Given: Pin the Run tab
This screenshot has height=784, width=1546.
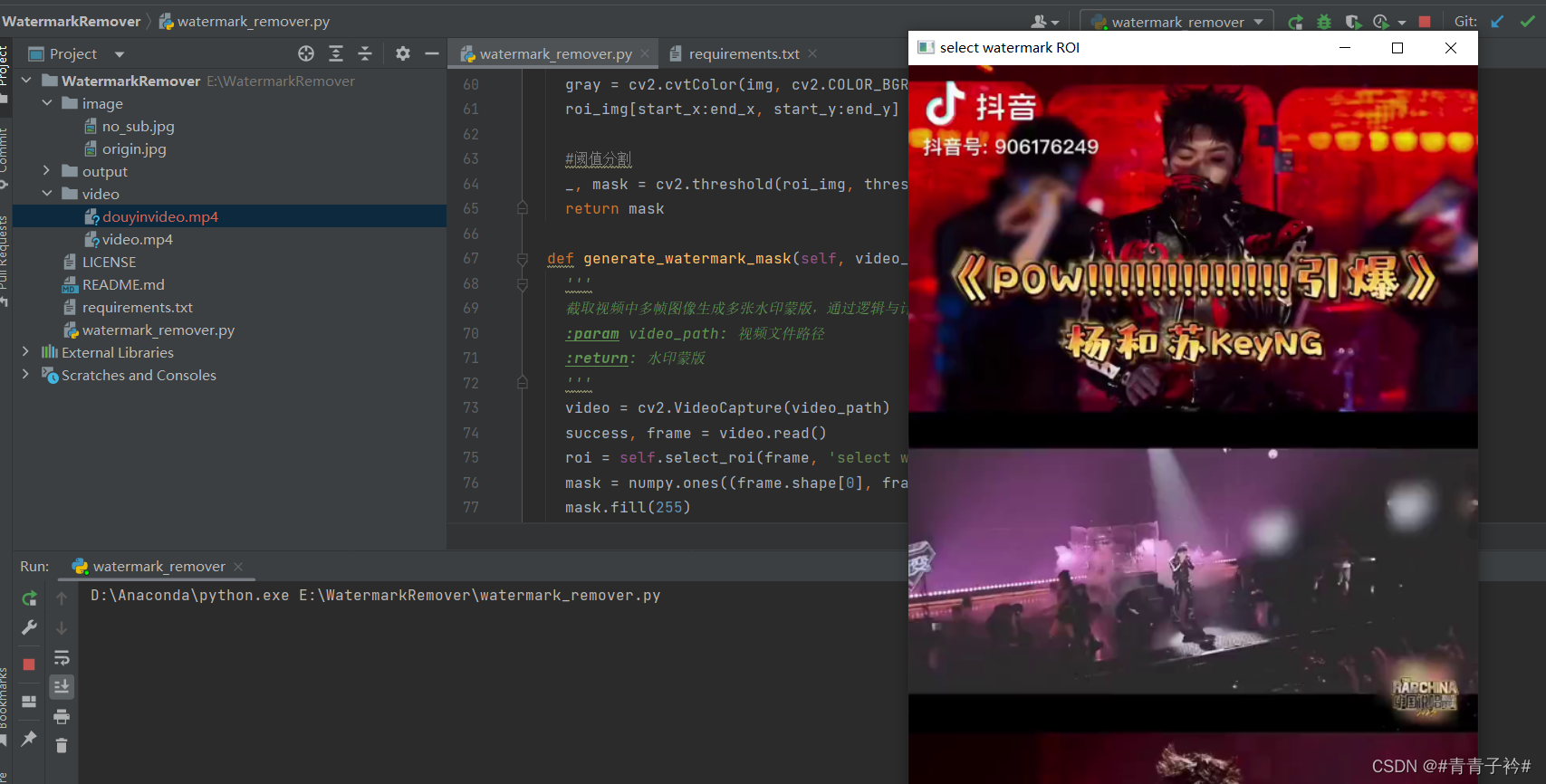Looking at the screenshot, I should pyautogui.click(x=29, y=738).
